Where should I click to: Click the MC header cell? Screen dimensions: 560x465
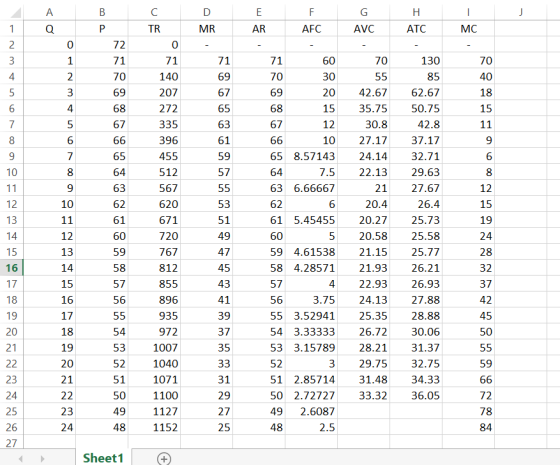point(469,29)
